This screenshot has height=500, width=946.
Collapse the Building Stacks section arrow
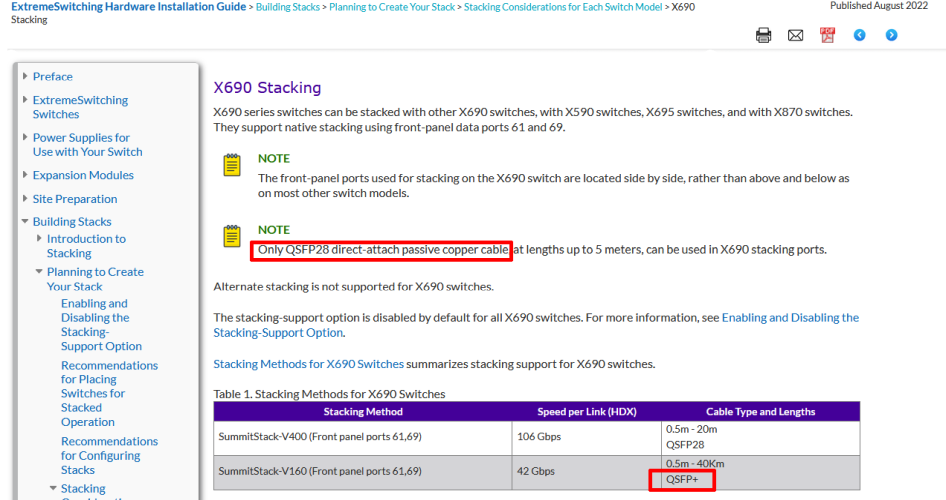[x=25, y=221]
